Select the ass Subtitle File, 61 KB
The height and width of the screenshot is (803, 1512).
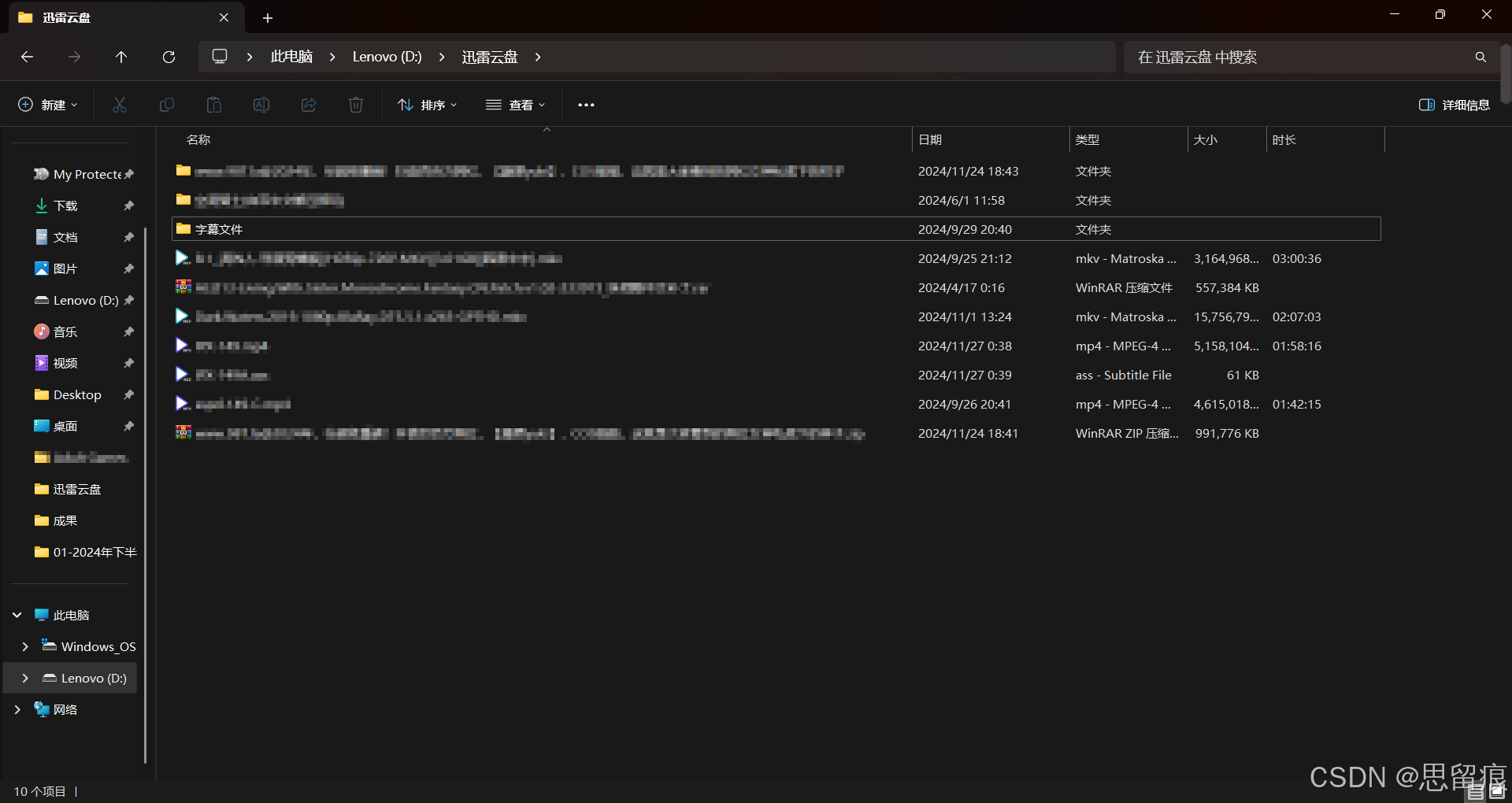click(x=776, y=375)
